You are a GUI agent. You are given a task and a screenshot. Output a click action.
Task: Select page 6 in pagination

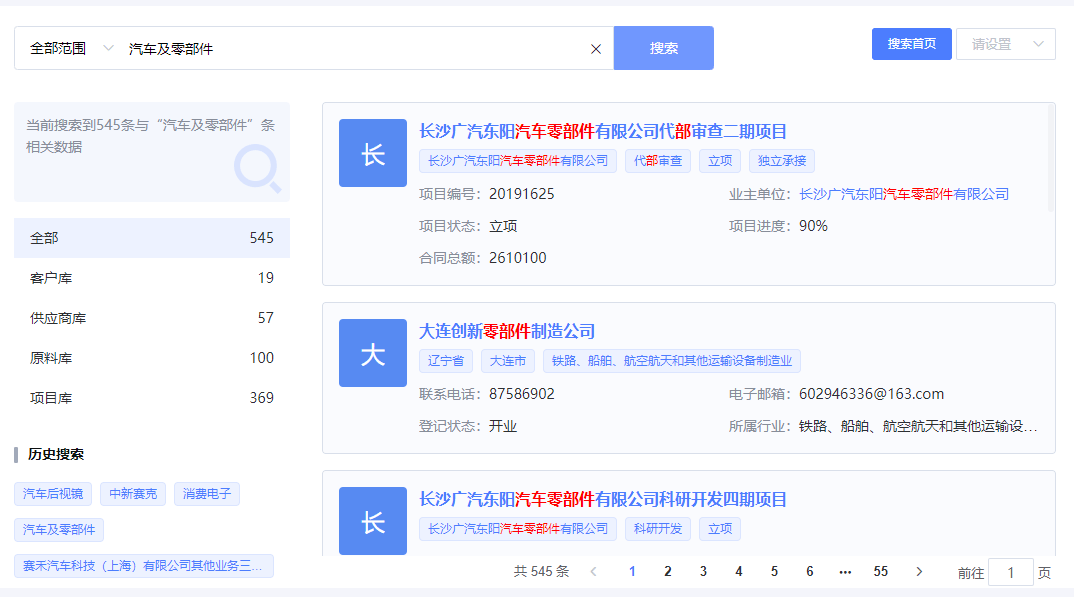[x=810, y=572]
